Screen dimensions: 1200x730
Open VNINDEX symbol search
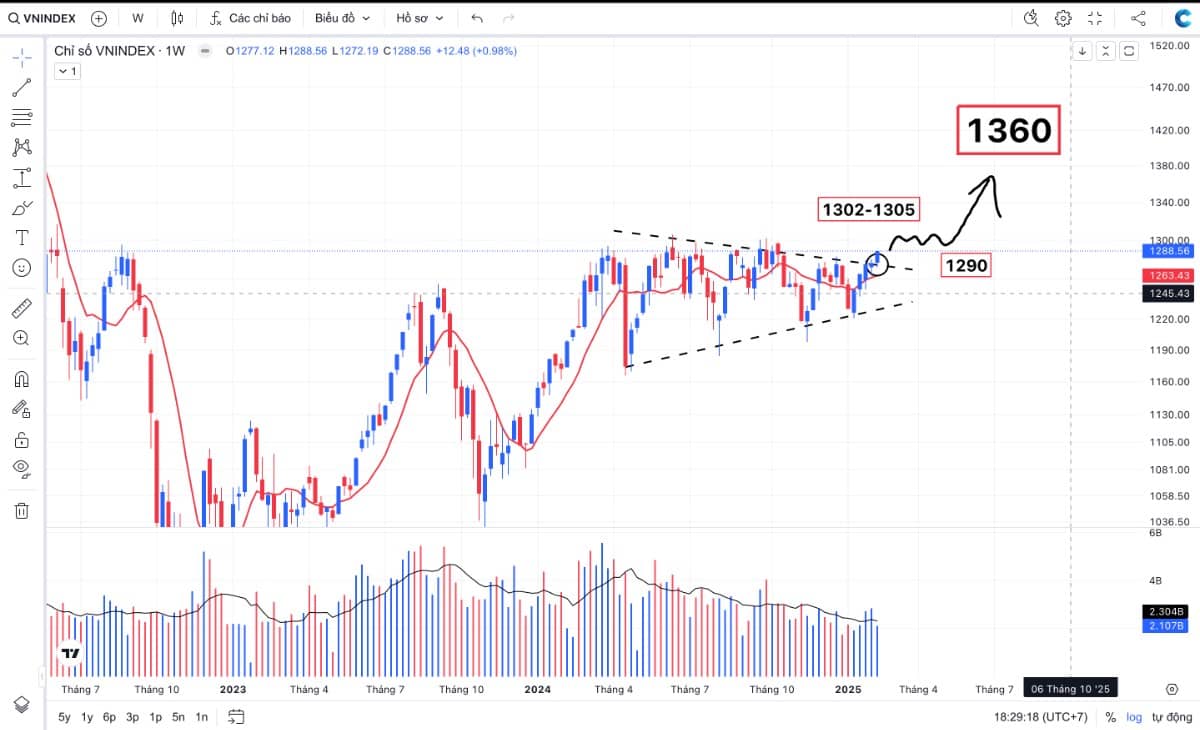pyautogui.click(x=41, y=18)
